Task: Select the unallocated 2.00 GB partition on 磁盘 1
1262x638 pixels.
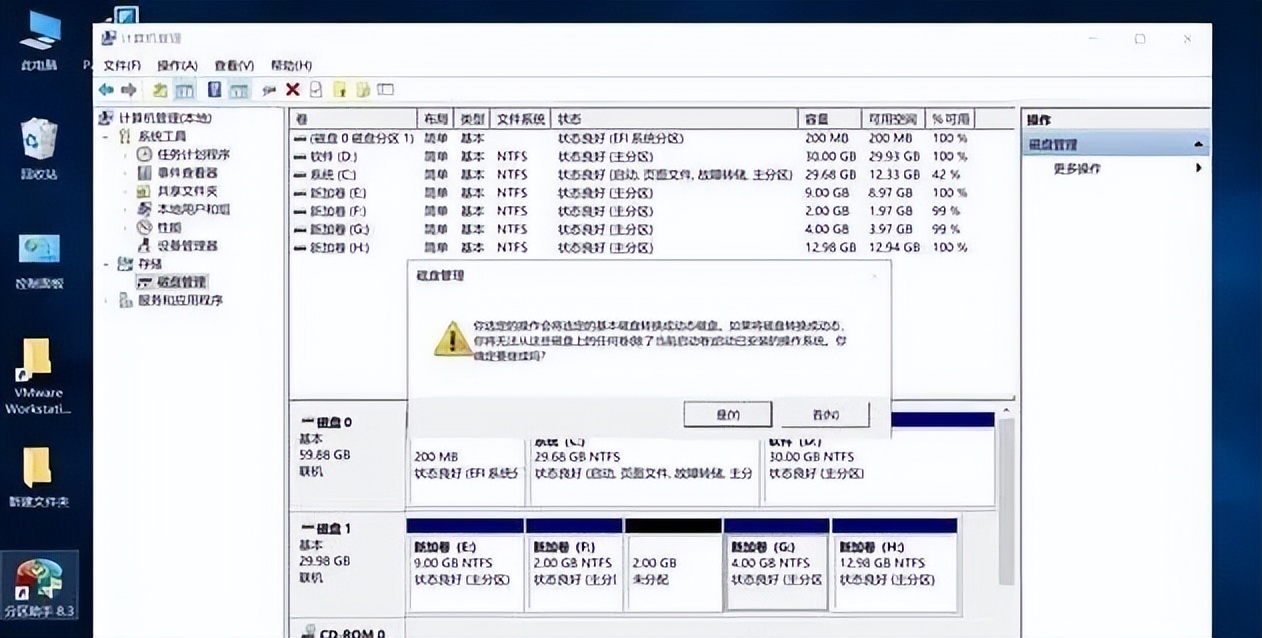Action: pyautogui.click(x=672, y=562)
